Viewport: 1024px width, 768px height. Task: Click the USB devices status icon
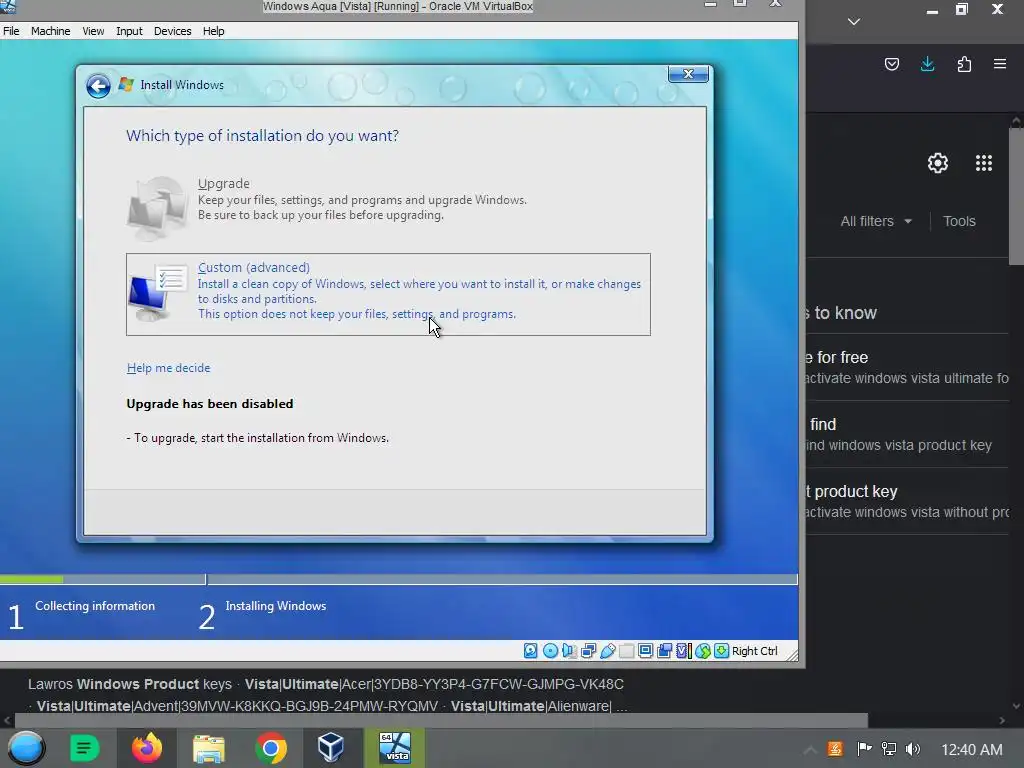coord(607,650)
